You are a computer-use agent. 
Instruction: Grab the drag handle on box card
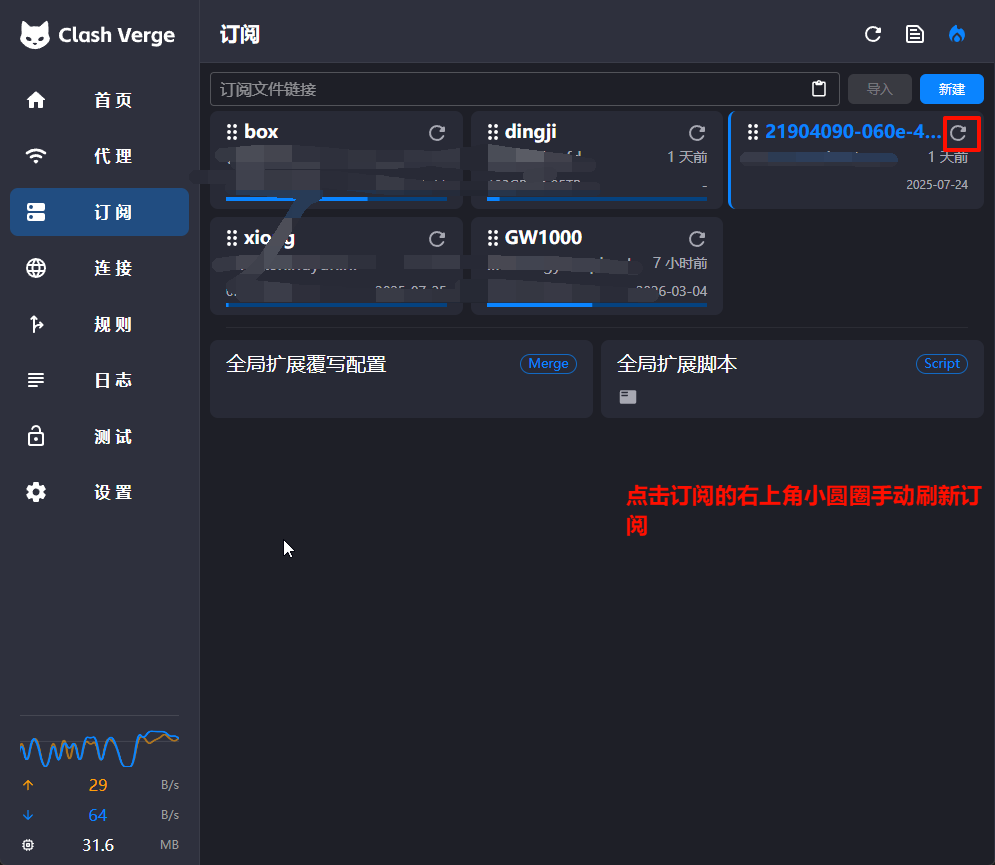232,132
